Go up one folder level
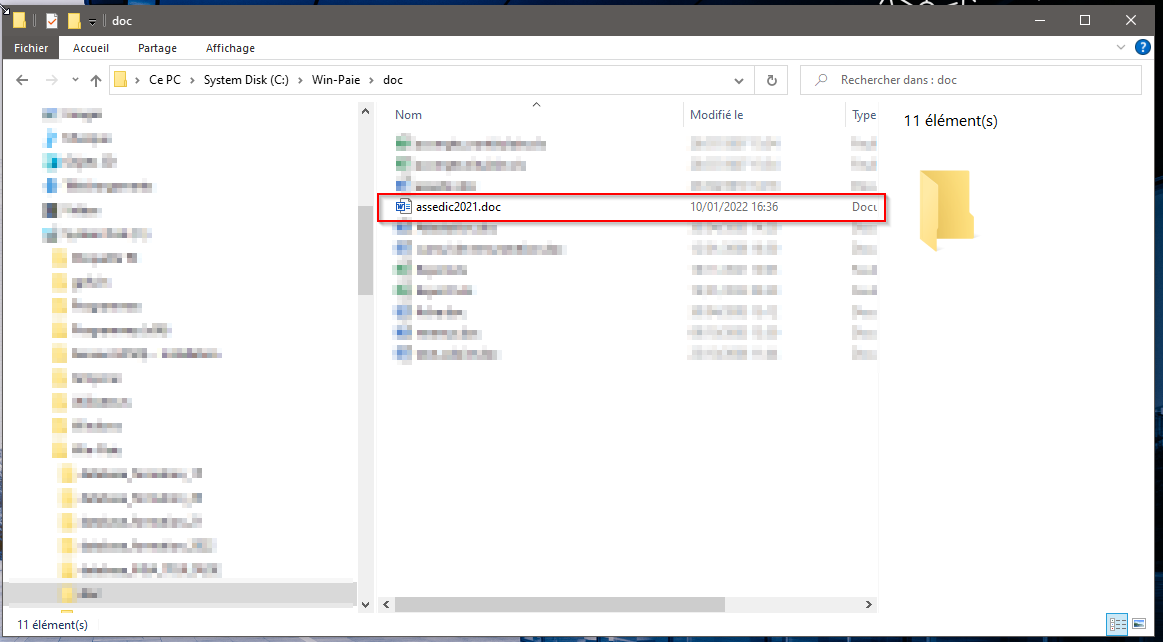 pyautogui.click(x=96, y=80)
